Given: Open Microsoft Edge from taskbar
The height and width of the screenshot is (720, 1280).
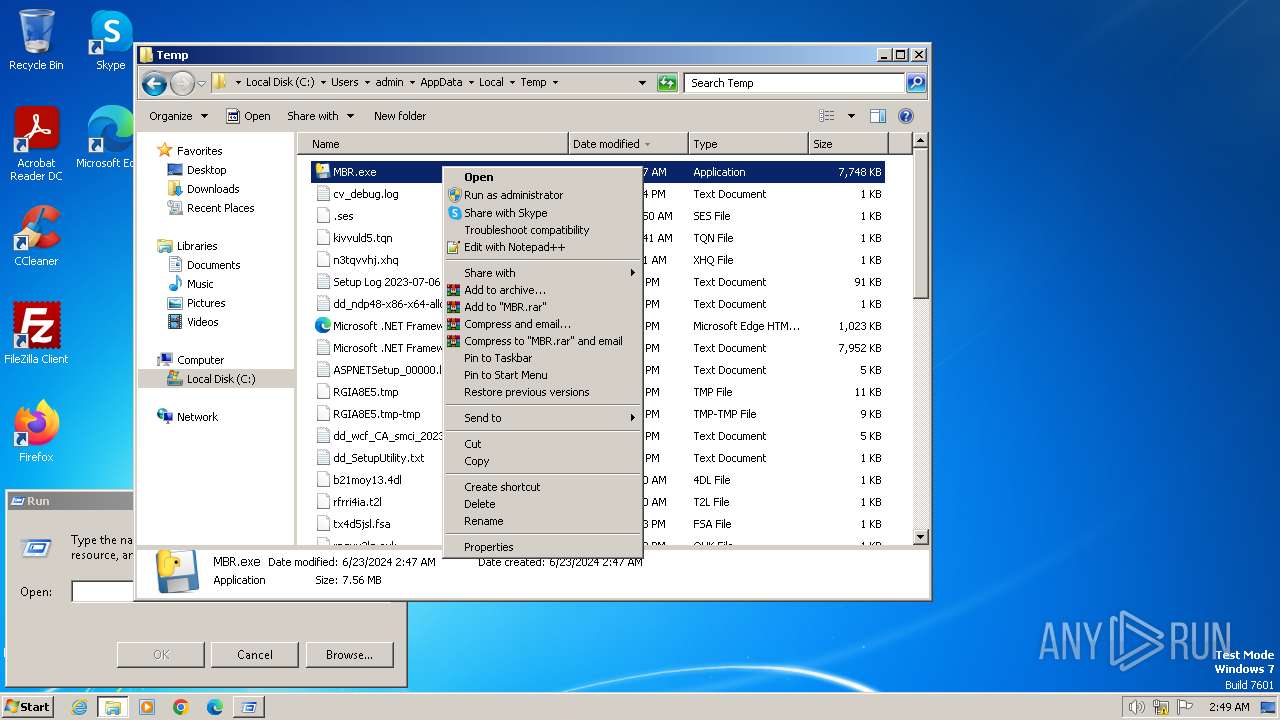Looking at the screenshot, I should [x=215, y=707].
